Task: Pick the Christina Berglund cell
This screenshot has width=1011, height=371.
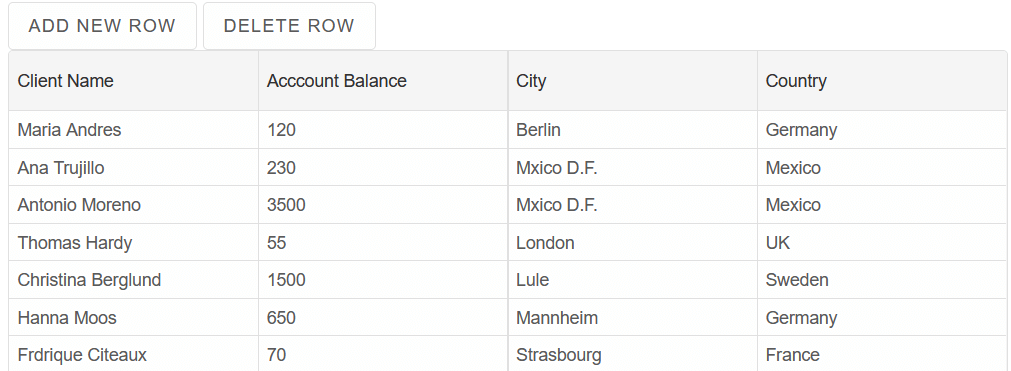Action: pos(133,280)
